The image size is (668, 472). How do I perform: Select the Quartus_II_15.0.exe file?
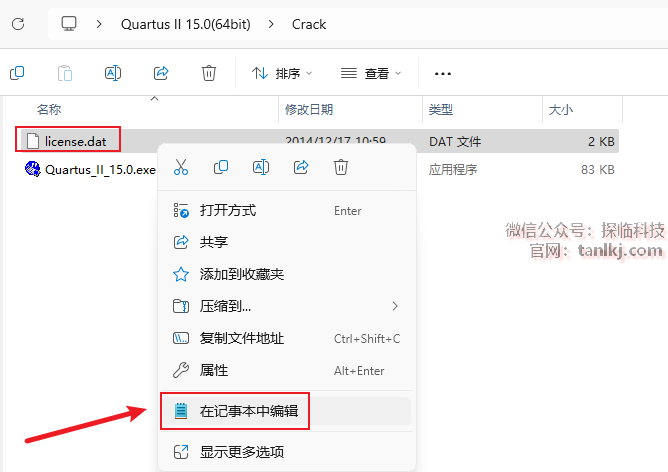click(x=100, y=170)
